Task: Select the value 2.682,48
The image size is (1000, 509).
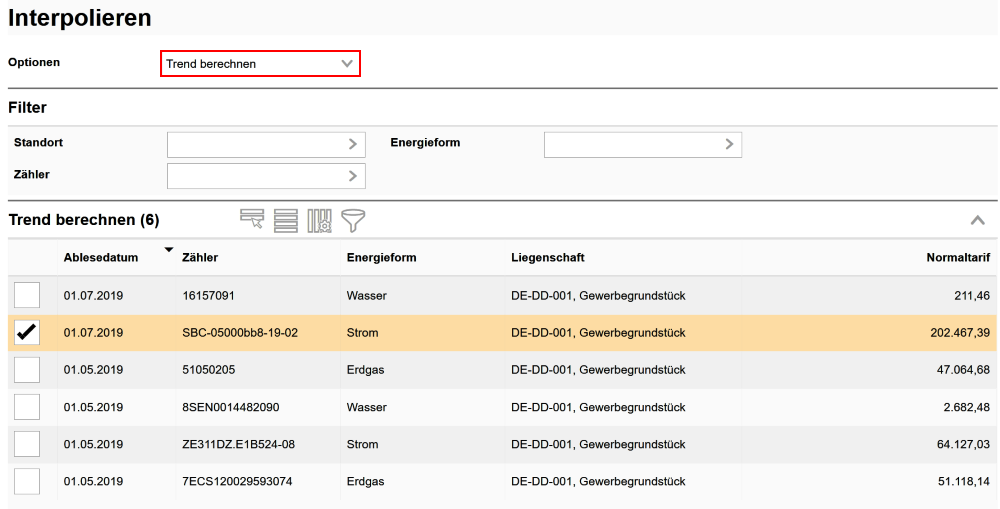Action: 967,408
